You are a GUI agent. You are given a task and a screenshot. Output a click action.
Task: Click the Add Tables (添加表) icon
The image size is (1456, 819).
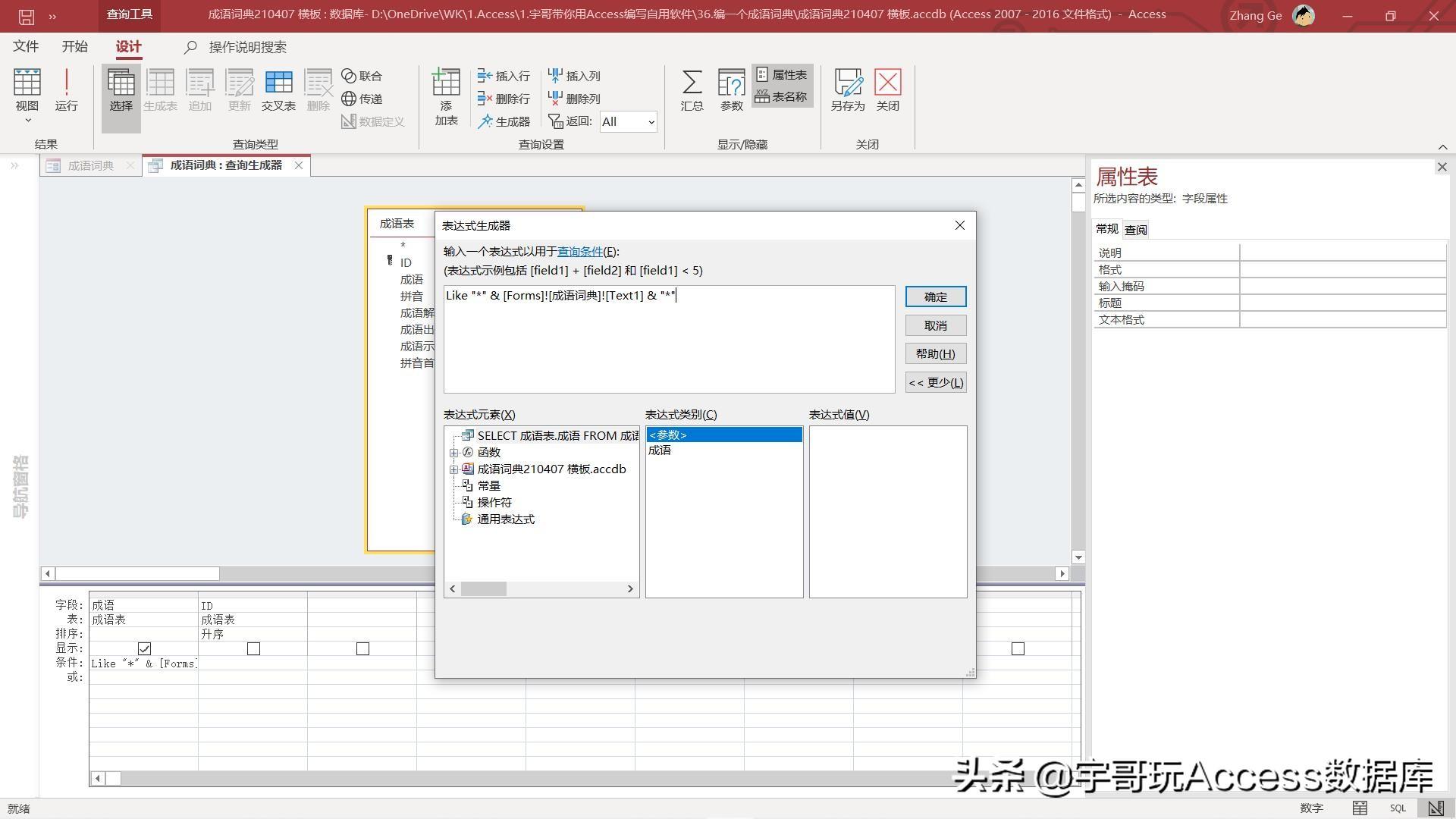(x=446, y=83)
